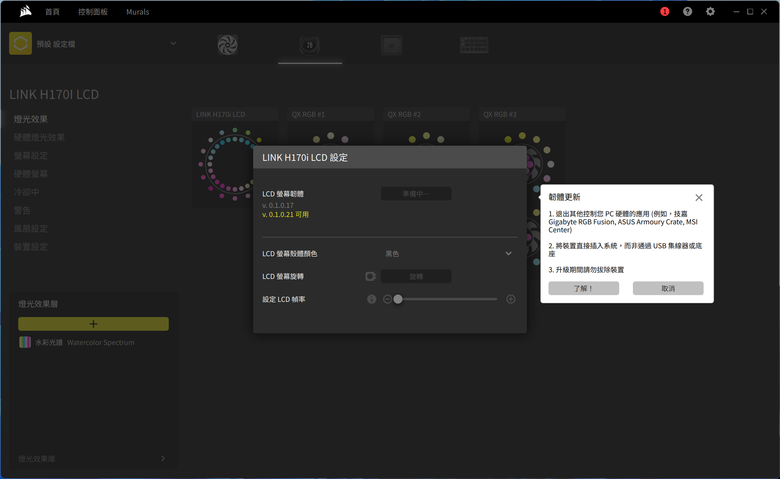Select 硬體燈光效果 in the sidebar
Viewport: 780px width, 479px height.
point(39,137)
